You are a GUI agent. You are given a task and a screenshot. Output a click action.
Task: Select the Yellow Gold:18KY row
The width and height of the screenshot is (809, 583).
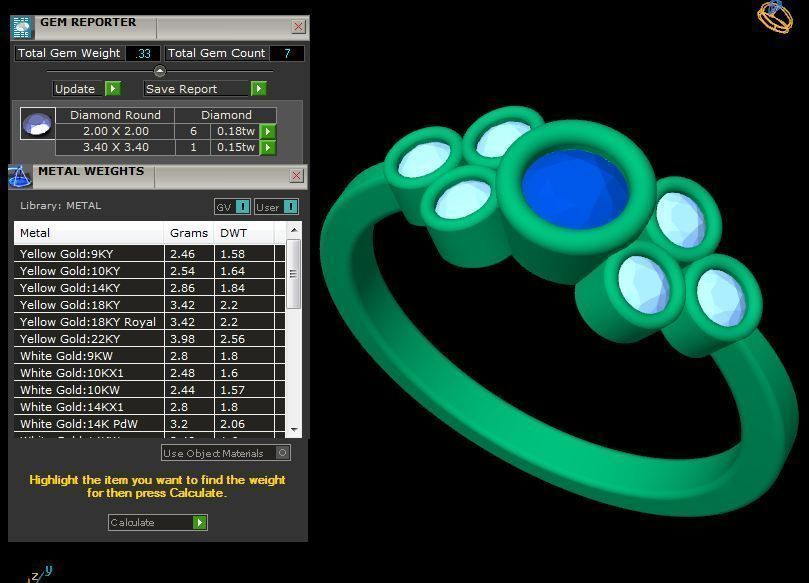150,305
